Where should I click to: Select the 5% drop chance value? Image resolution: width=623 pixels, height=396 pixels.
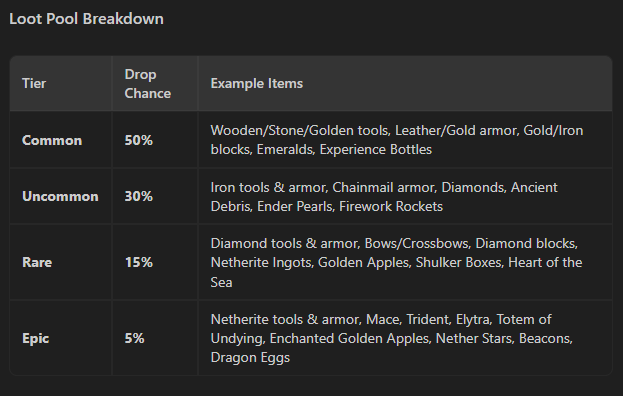click(134, 338)
